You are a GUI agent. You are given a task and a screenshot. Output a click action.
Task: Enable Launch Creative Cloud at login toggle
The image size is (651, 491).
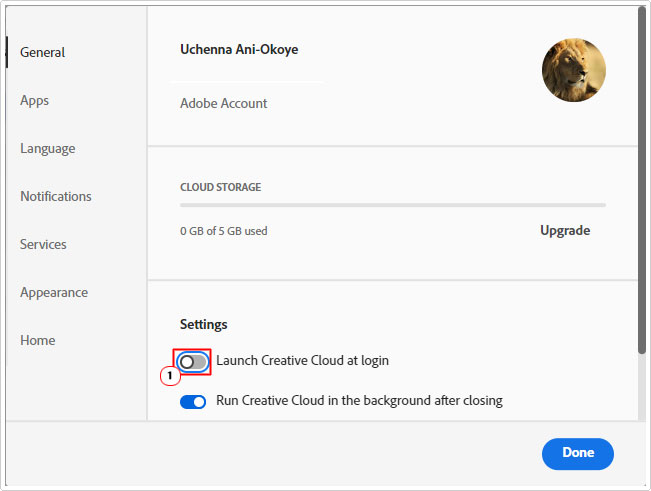(193, 362)
